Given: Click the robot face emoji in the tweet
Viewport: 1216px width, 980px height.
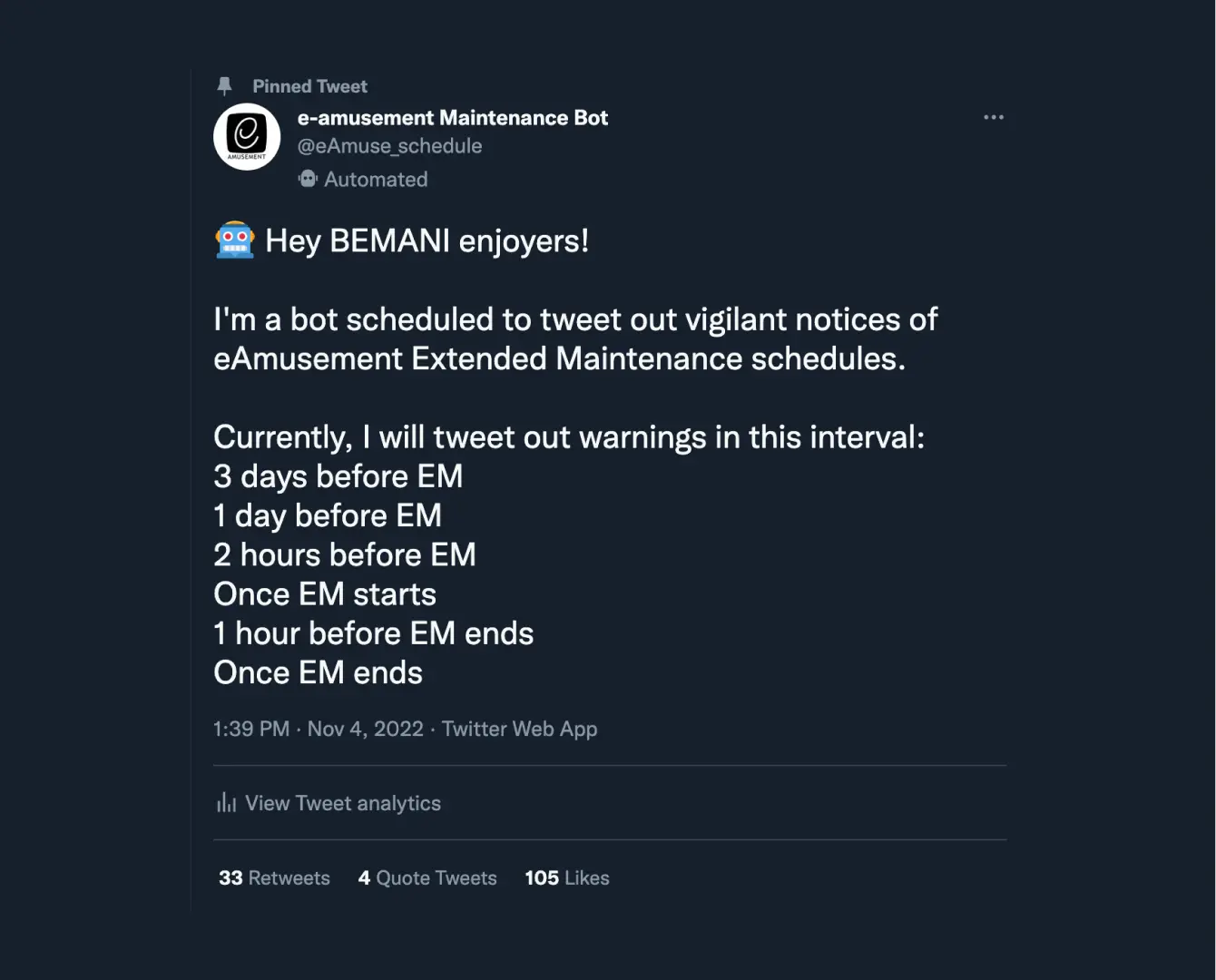Looking at the screenshot, I should pos(235,240).
